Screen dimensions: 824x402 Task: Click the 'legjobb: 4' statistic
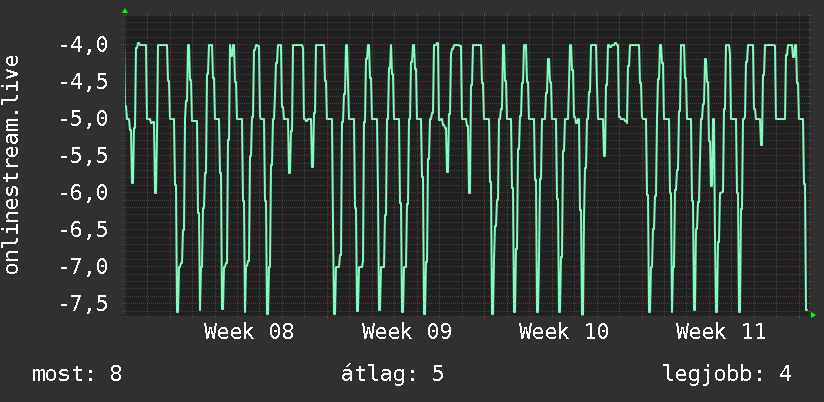[727, 375]
